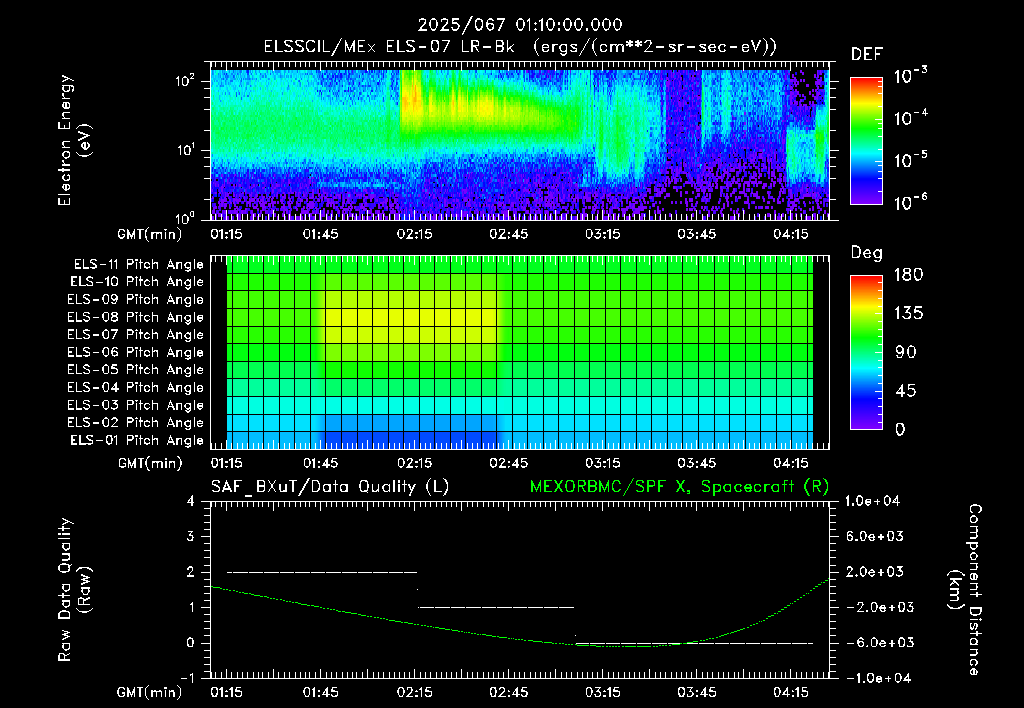Click the 10^-3 label on DEF colorbar

tap(910, 76)
